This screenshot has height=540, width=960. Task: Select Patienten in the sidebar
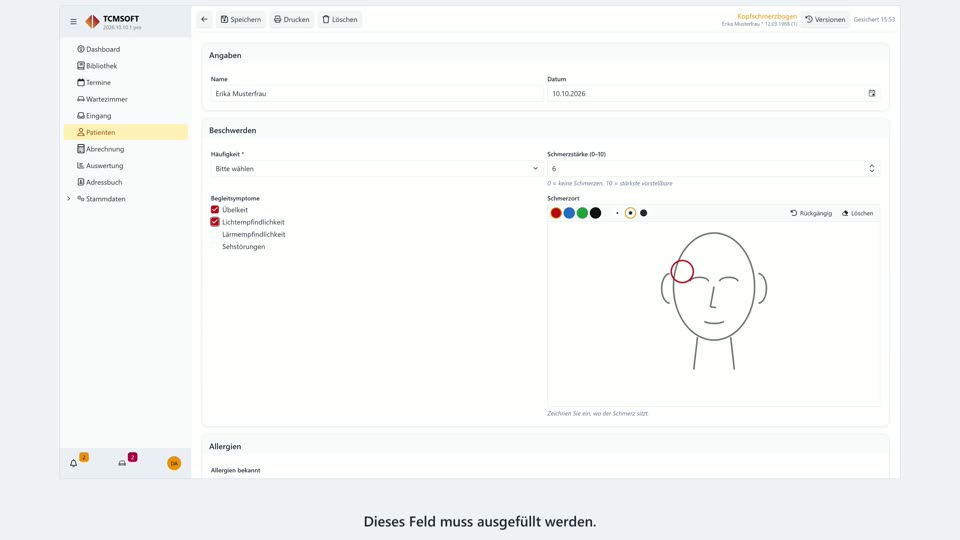126,132
